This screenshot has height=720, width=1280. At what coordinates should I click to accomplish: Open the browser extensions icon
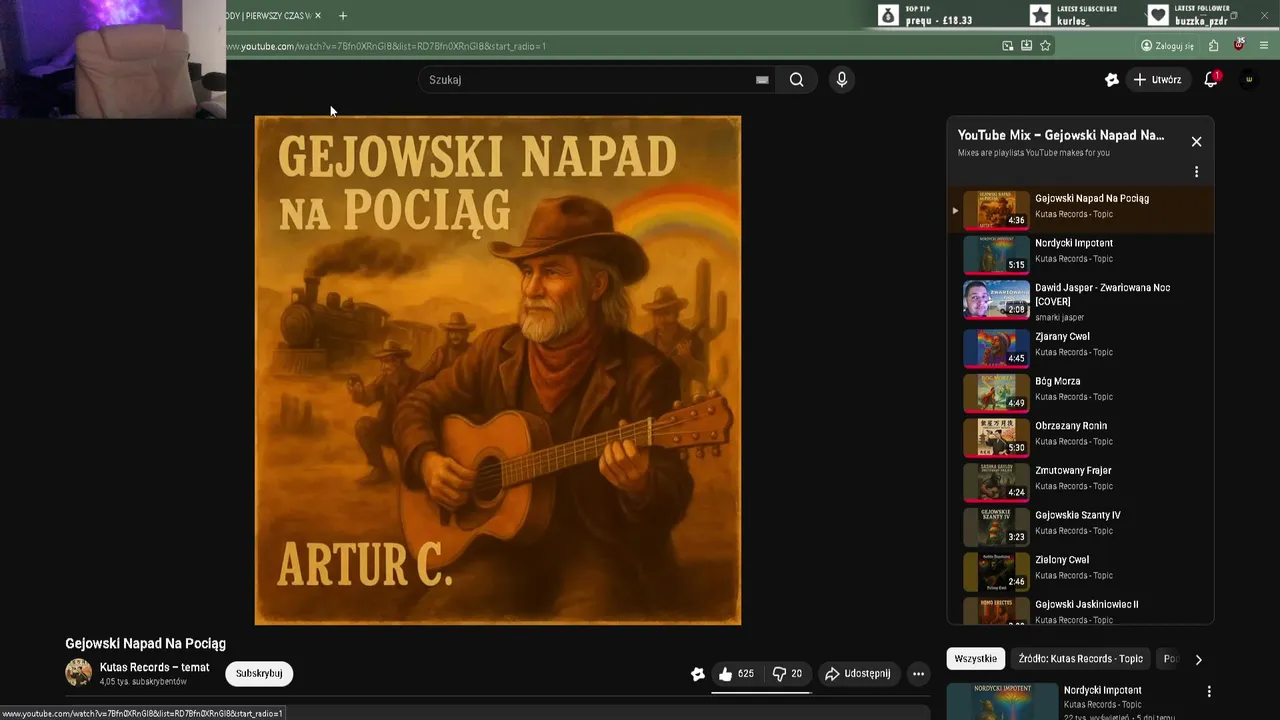pyautogui.click(x=1213, y=46)
